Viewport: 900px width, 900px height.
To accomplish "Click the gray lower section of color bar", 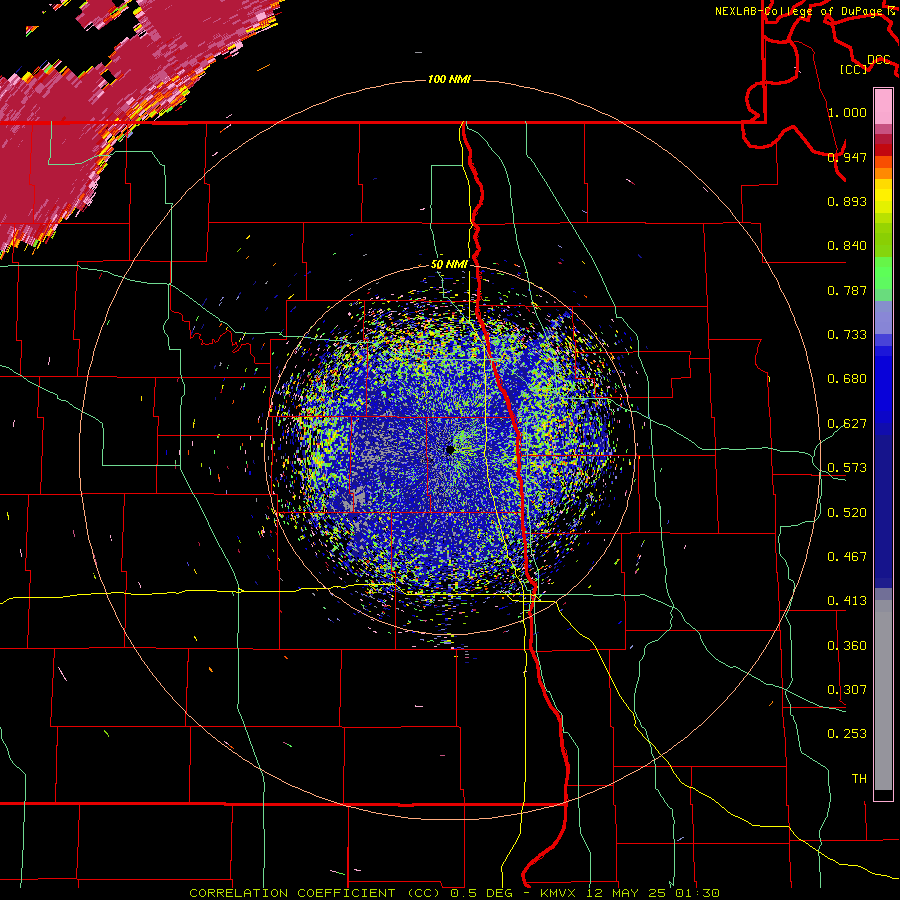I will (883, 695).
